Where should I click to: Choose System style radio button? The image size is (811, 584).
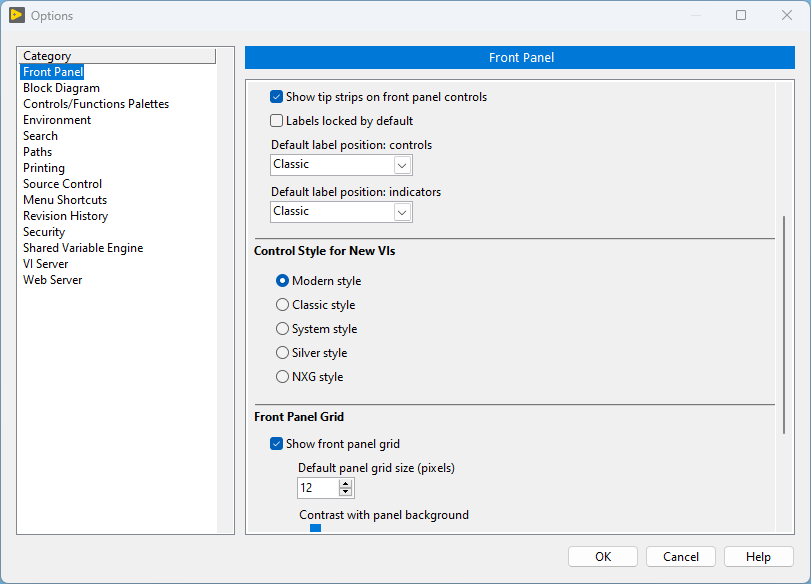point(282,328)
